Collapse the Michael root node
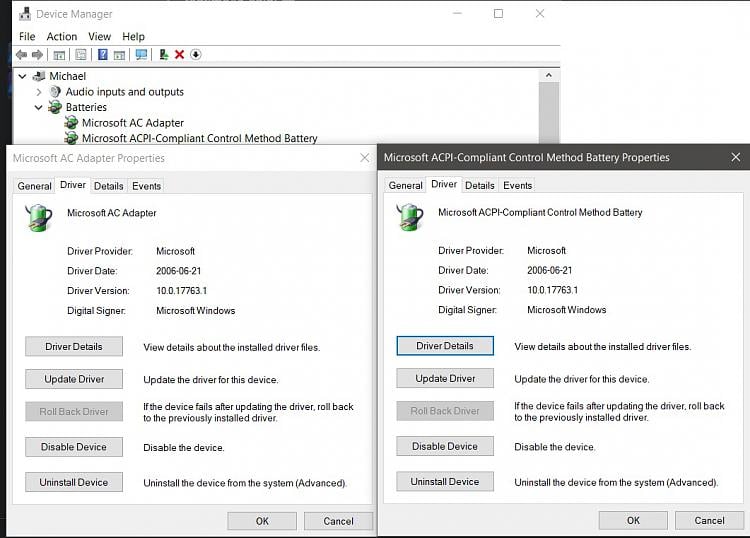 [x=22, y=76]
